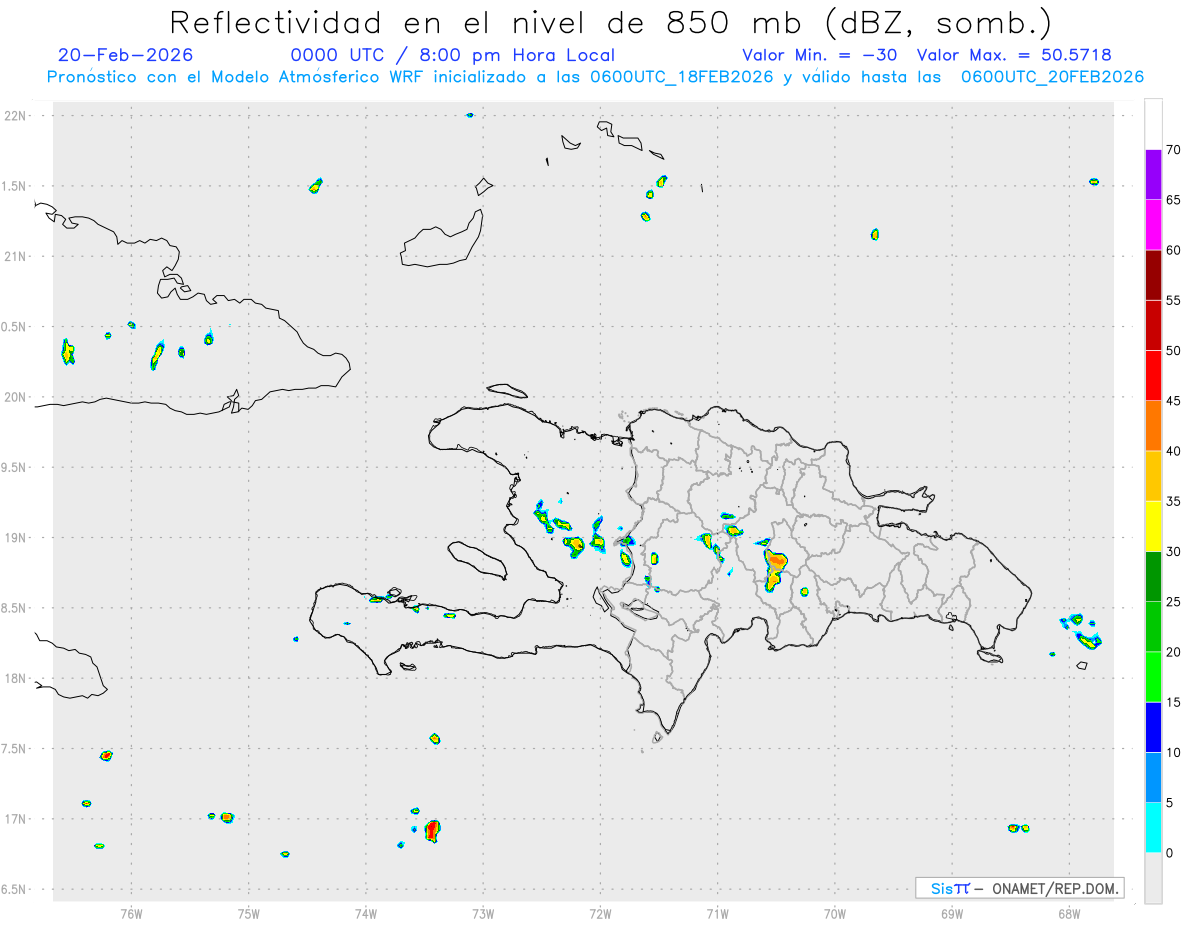The width and height of the screenshot is (1200, 927).
Task: Click the white above-70 colorbar segment
Action: click(1153, 124)
